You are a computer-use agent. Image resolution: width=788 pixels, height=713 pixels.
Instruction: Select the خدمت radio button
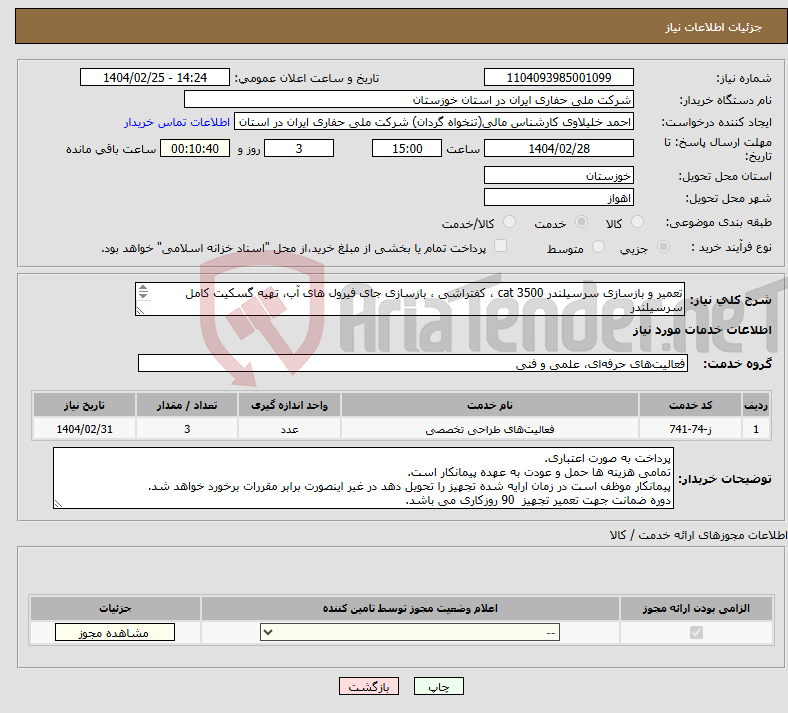[x=581, y=222]
